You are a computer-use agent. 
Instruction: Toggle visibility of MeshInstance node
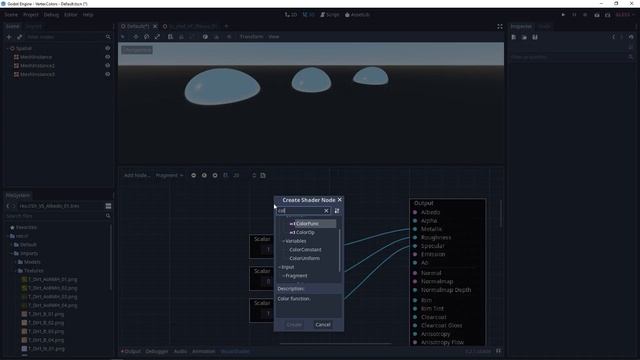[108, 57]
